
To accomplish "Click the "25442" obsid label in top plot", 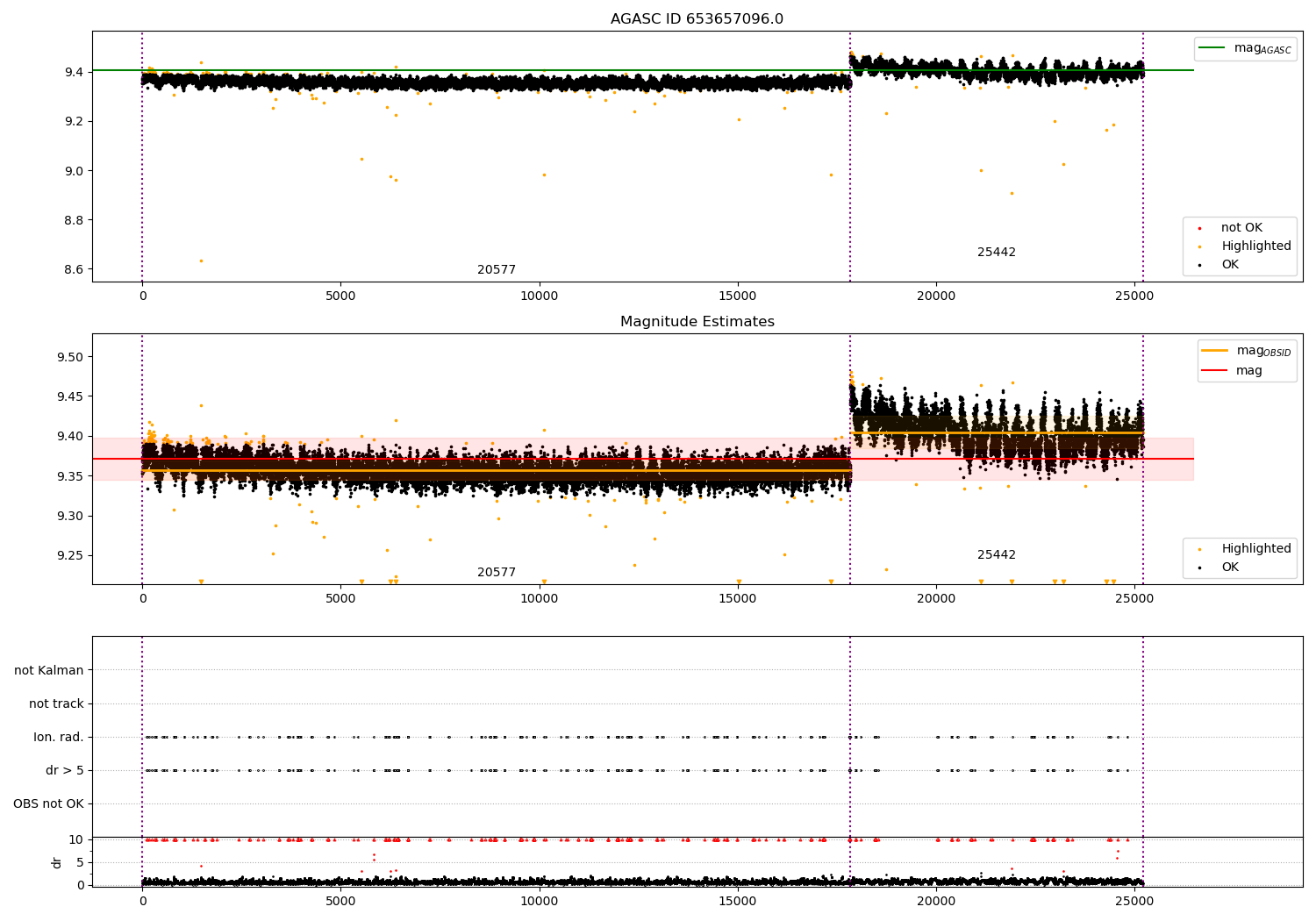I will tap(997, 253).
